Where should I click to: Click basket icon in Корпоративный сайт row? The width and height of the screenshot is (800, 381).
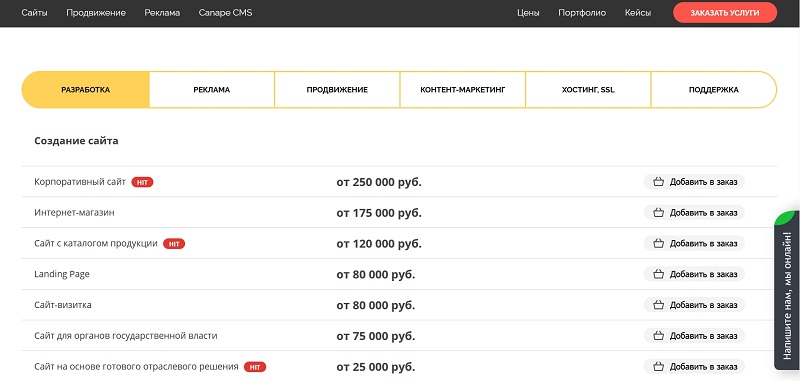tap(659, 182)
